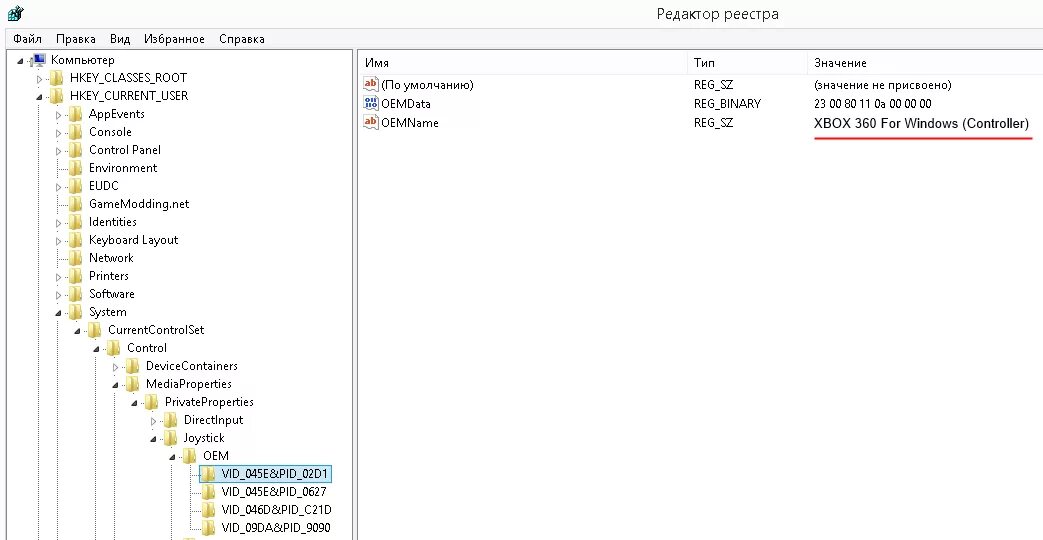Image resolution: width=1043 pixels, height=540 pixels.
Task: Expand the DeviceContainers key
Action: 116,367
